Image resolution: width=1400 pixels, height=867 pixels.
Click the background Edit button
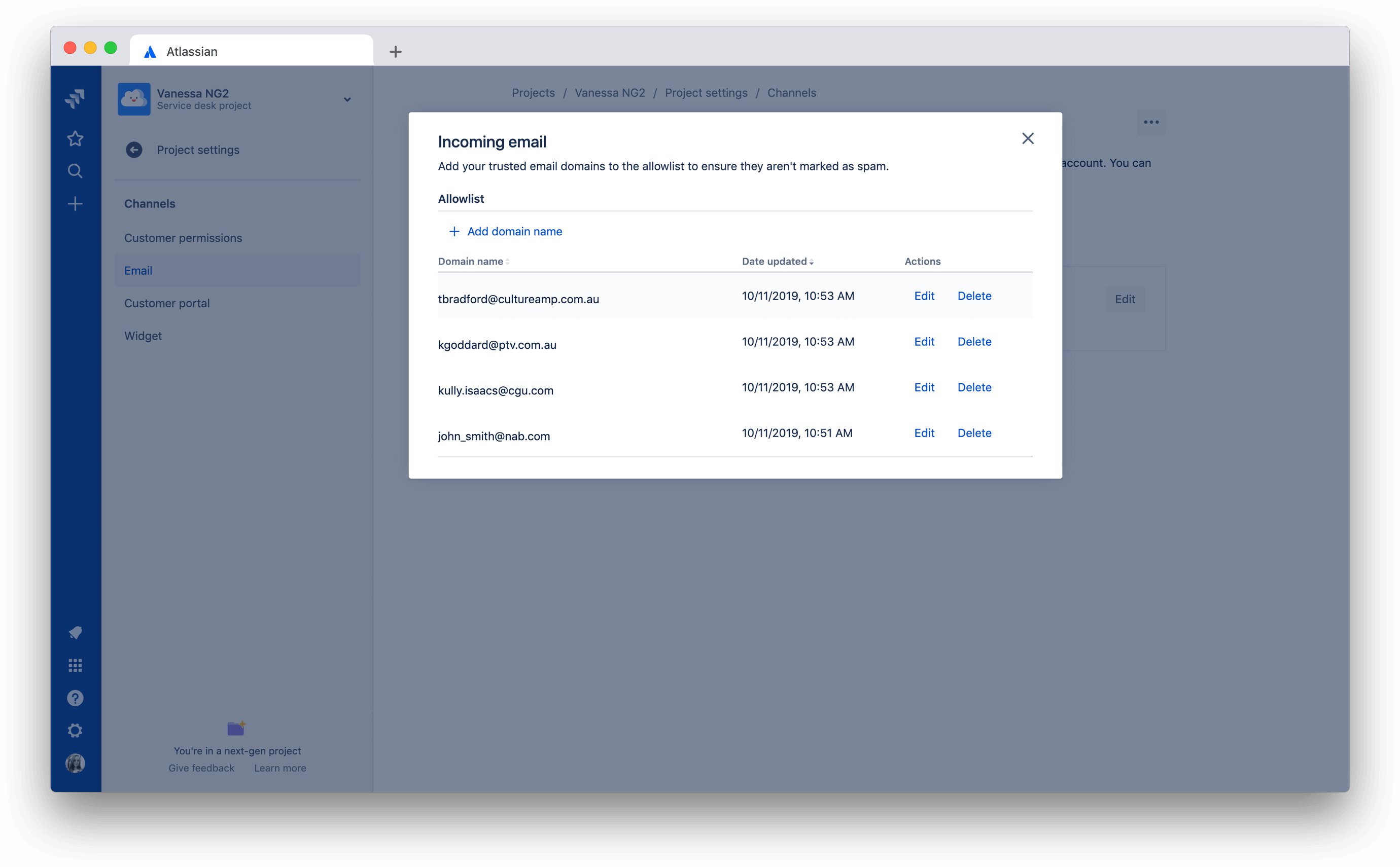pos(1125,299)
